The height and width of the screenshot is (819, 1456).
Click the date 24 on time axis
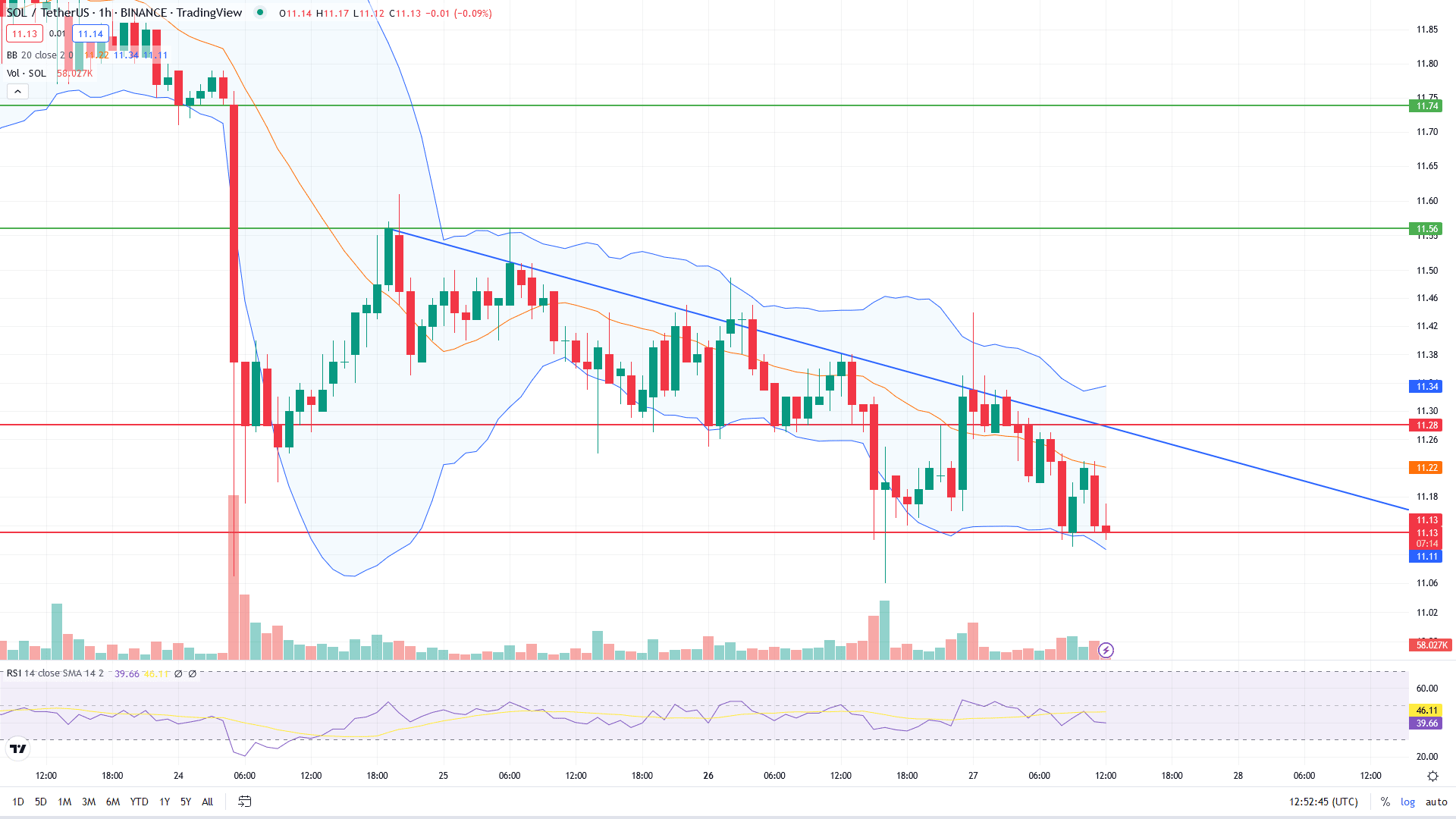coord(178,776)
